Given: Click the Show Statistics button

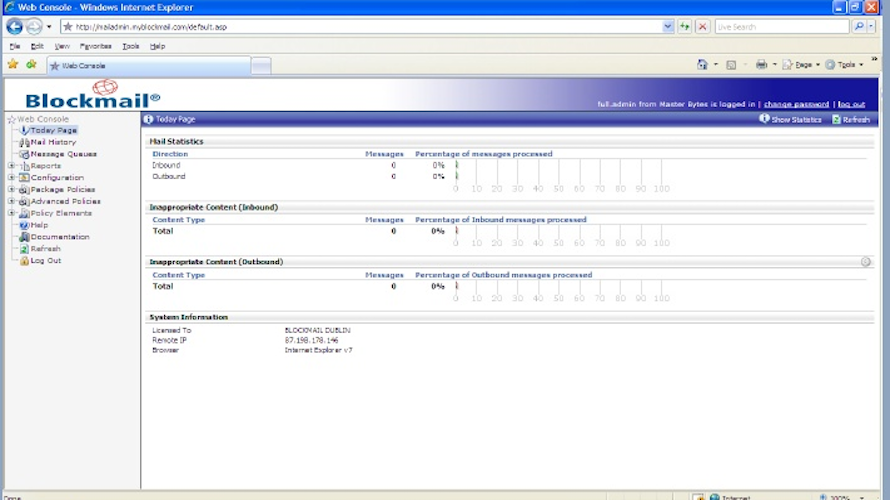Looking at the screenshot, I should click(790, 119).
